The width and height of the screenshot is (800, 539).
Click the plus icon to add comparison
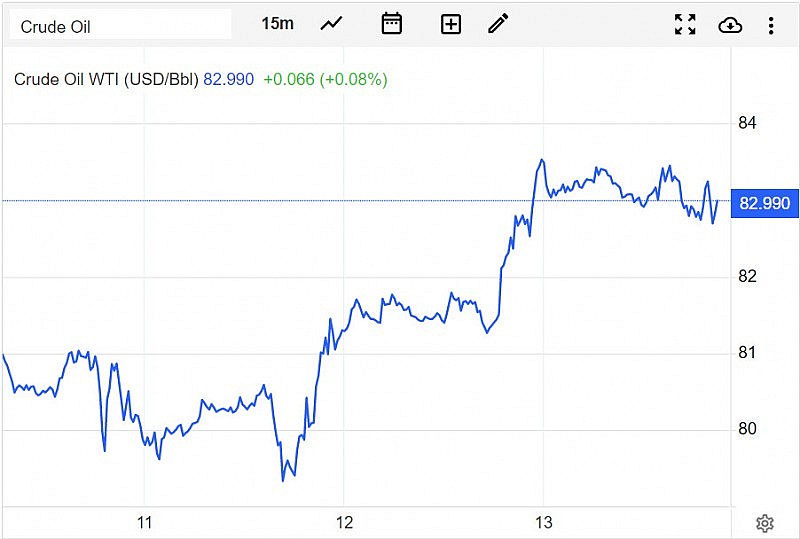tap(451, 24)
